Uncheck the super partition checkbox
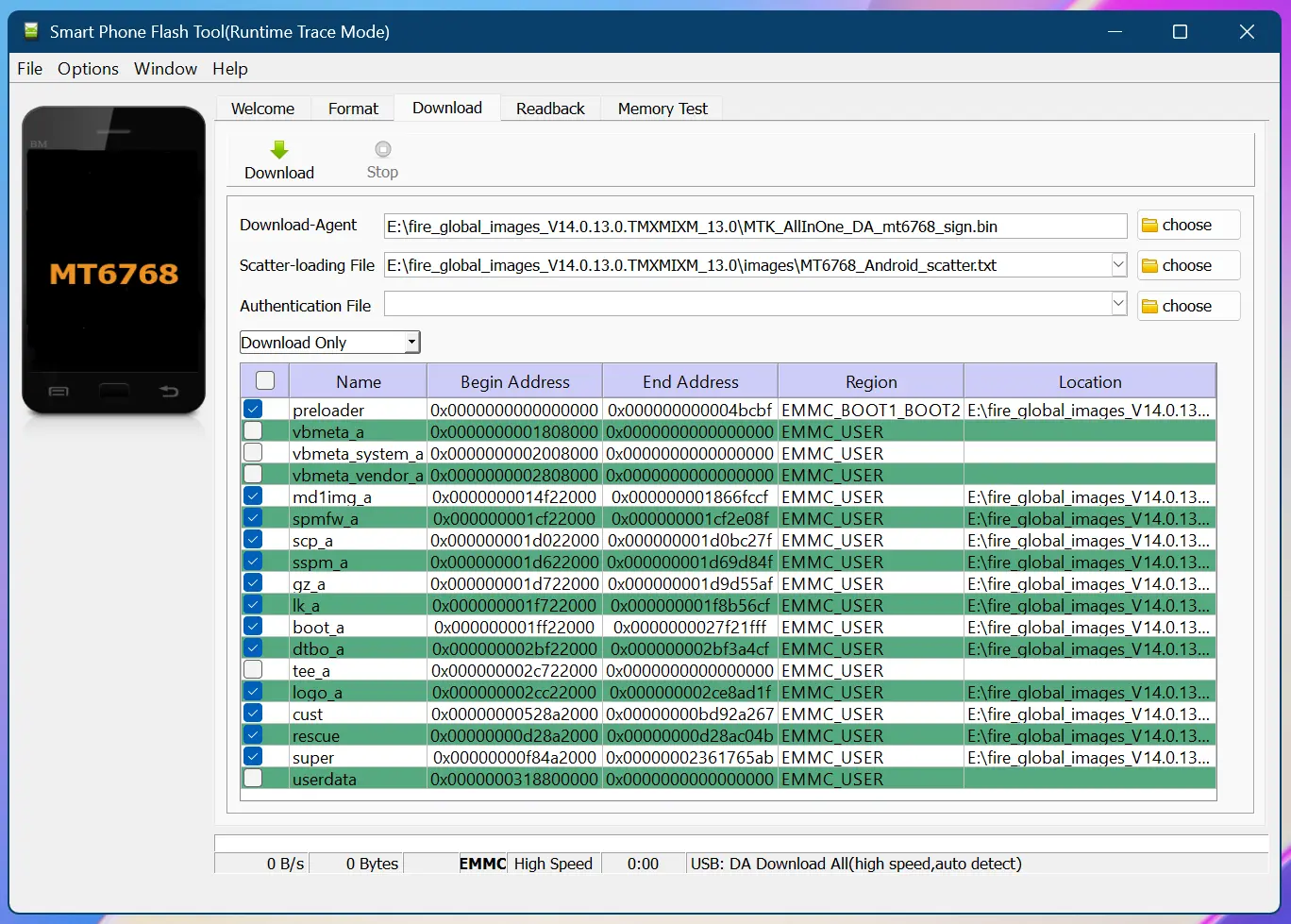The height and width of the screenshot is (924, 1291). (253, 756)
